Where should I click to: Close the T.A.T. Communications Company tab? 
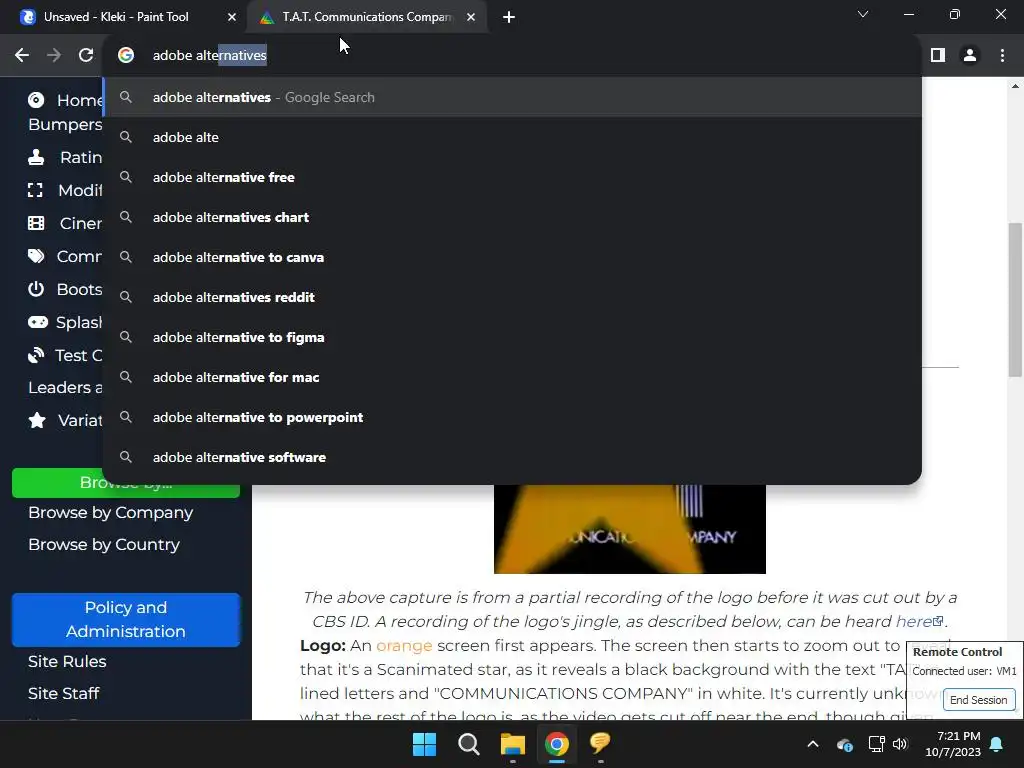(x=471, y=18)
